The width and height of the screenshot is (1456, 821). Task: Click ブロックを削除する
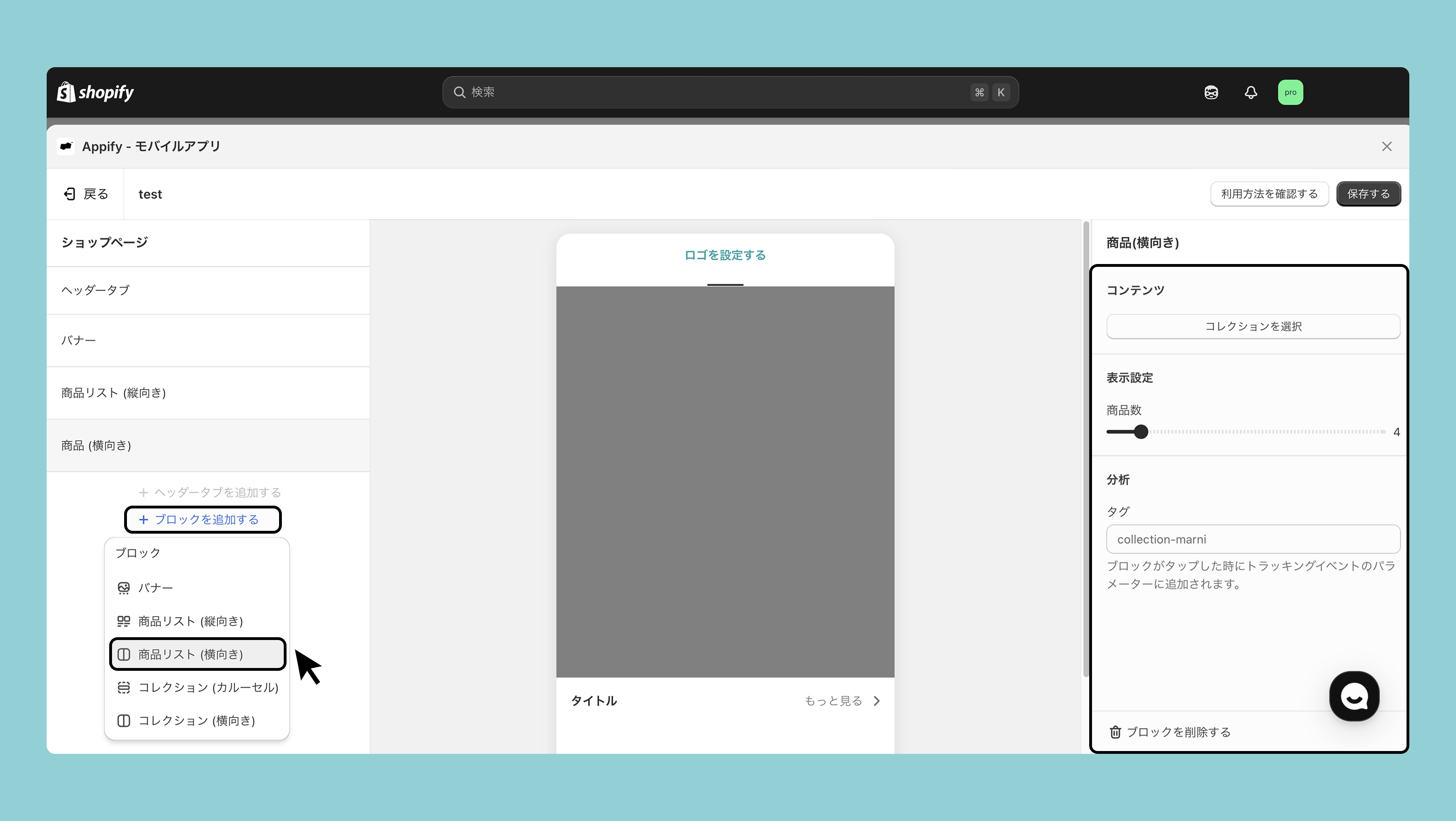tap(1170, 732)
